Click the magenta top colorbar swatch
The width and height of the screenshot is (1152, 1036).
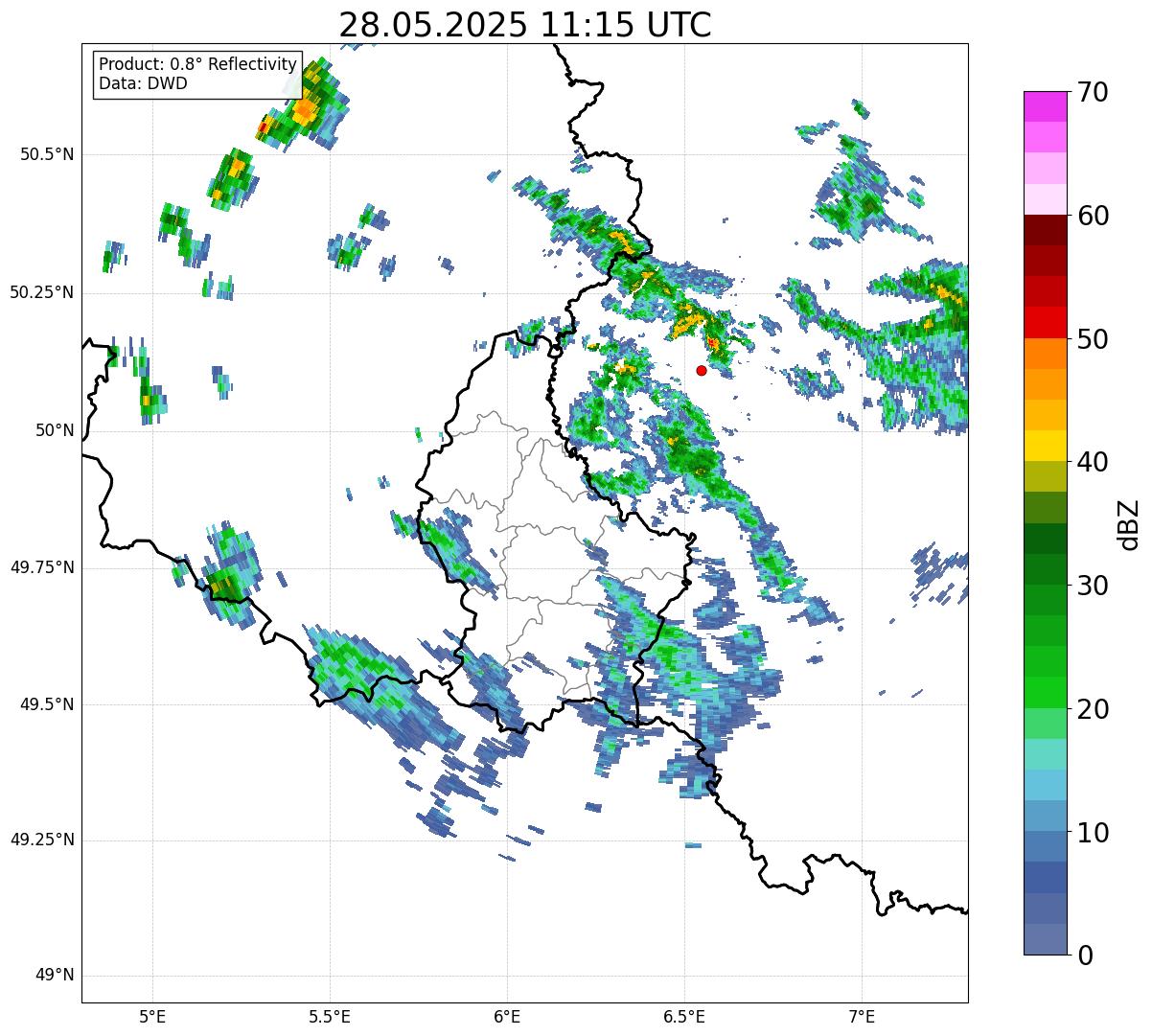tap(1045, 106)
